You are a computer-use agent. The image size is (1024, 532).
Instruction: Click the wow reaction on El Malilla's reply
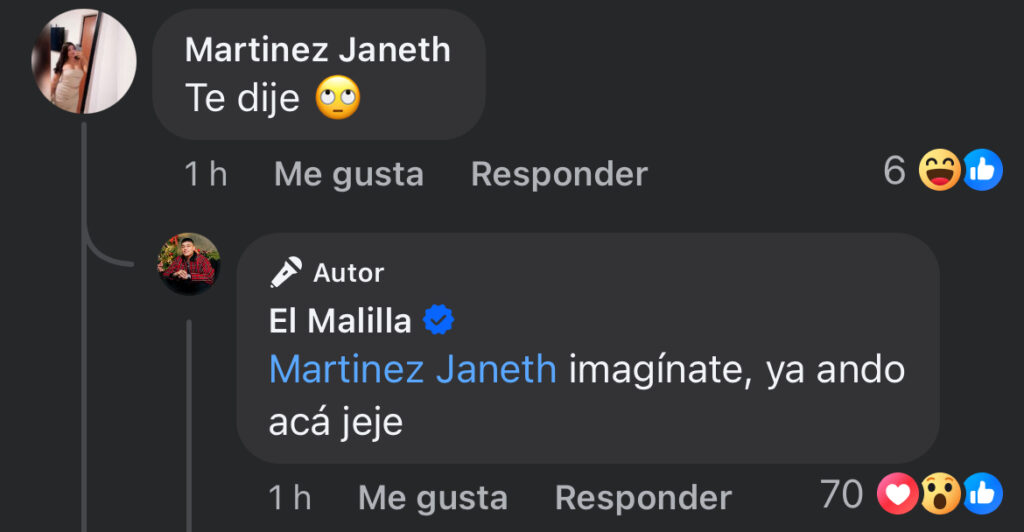coord(940,494)
